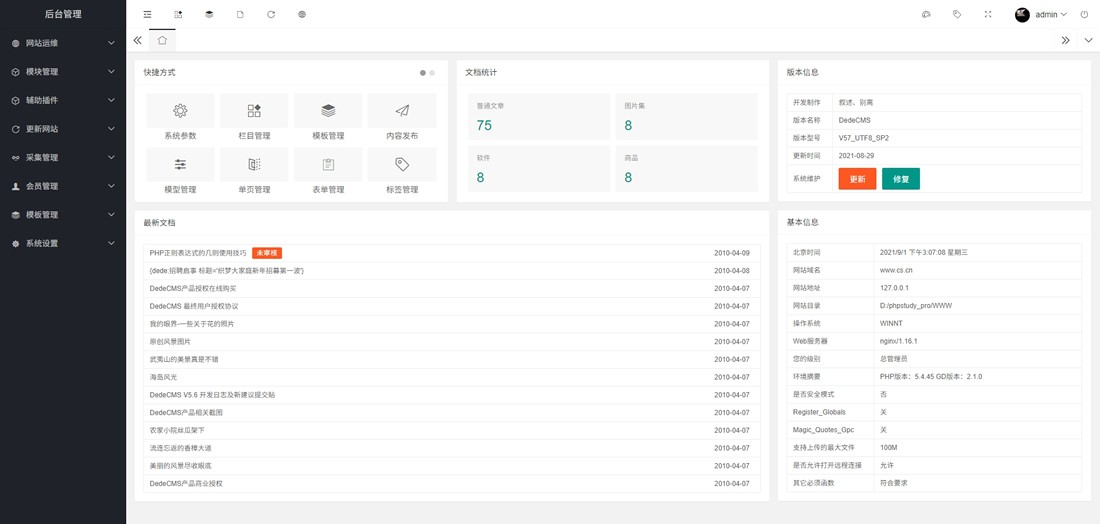Viewport: 1100px width, 524px height.
Task: Switch to second shortcut carousel page dot
Action: [x=432, y=73]
